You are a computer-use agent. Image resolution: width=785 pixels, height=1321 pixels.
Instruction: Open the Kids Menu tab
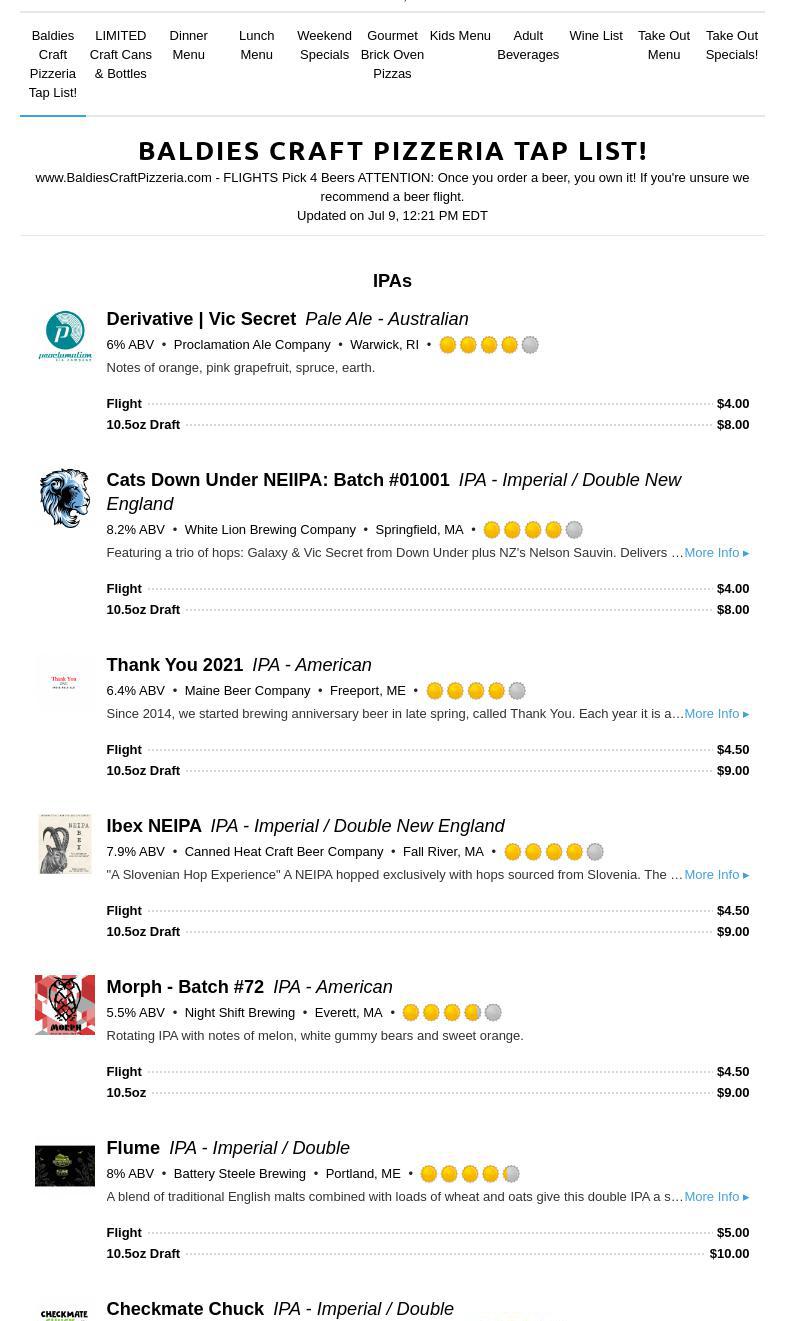460,36
